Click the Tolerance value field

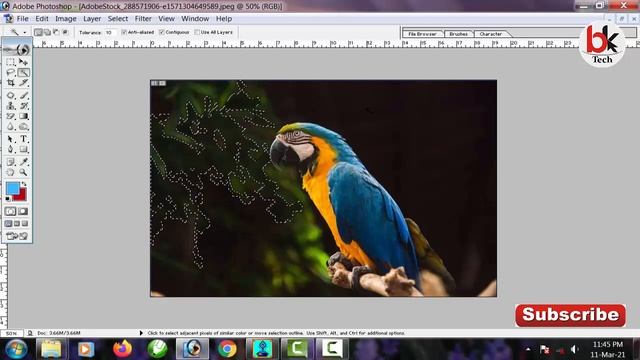tap(110, 32)
